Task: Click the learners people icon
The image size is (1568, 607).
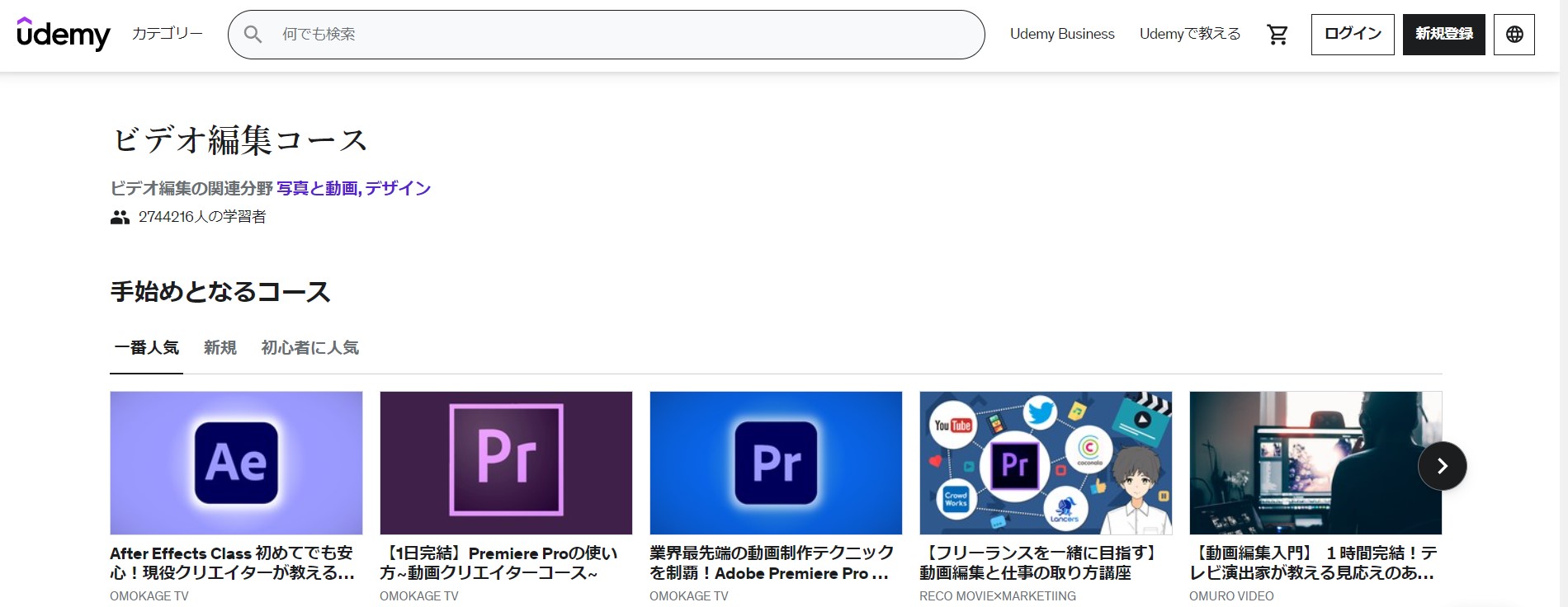Action: pos(120,218)
